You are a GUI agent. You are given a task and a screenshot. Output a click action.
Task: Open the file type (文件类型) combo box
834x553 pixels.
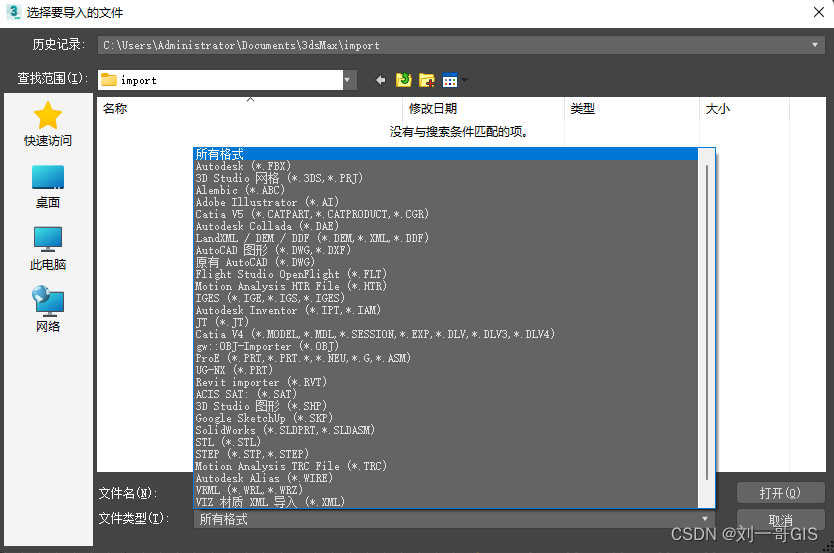[x=454, y=519]
